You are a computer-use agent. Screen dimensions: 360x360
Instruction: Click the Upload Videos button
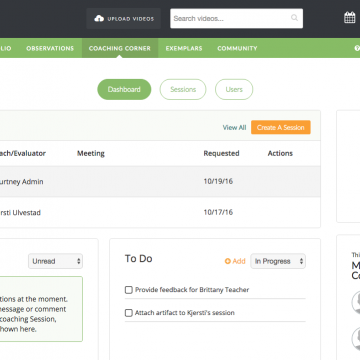click(124, 19)
